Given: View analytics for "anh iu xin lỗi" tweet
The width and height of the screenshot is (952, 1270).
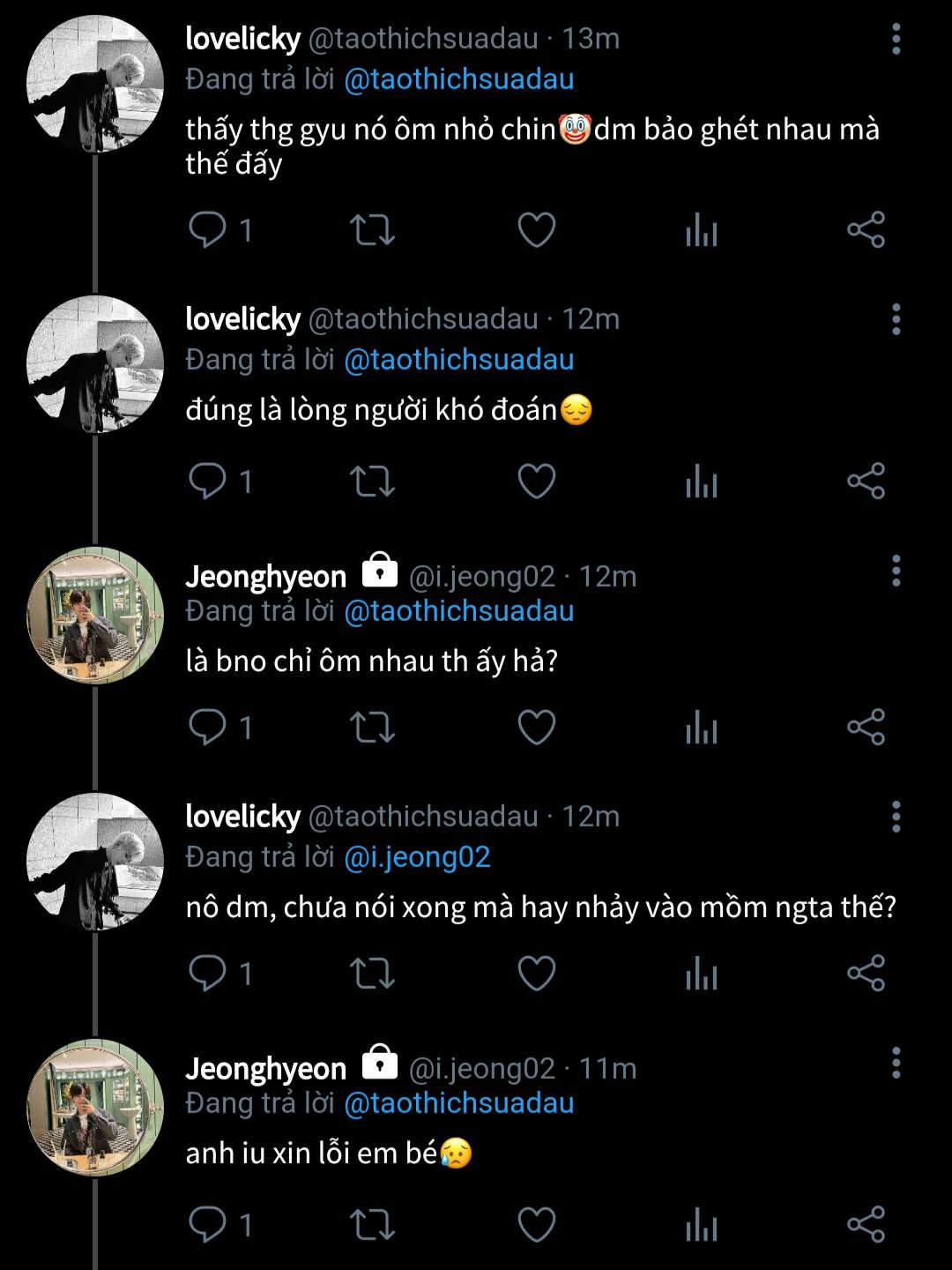Looking at the screenshot, I should point(702,1225).
